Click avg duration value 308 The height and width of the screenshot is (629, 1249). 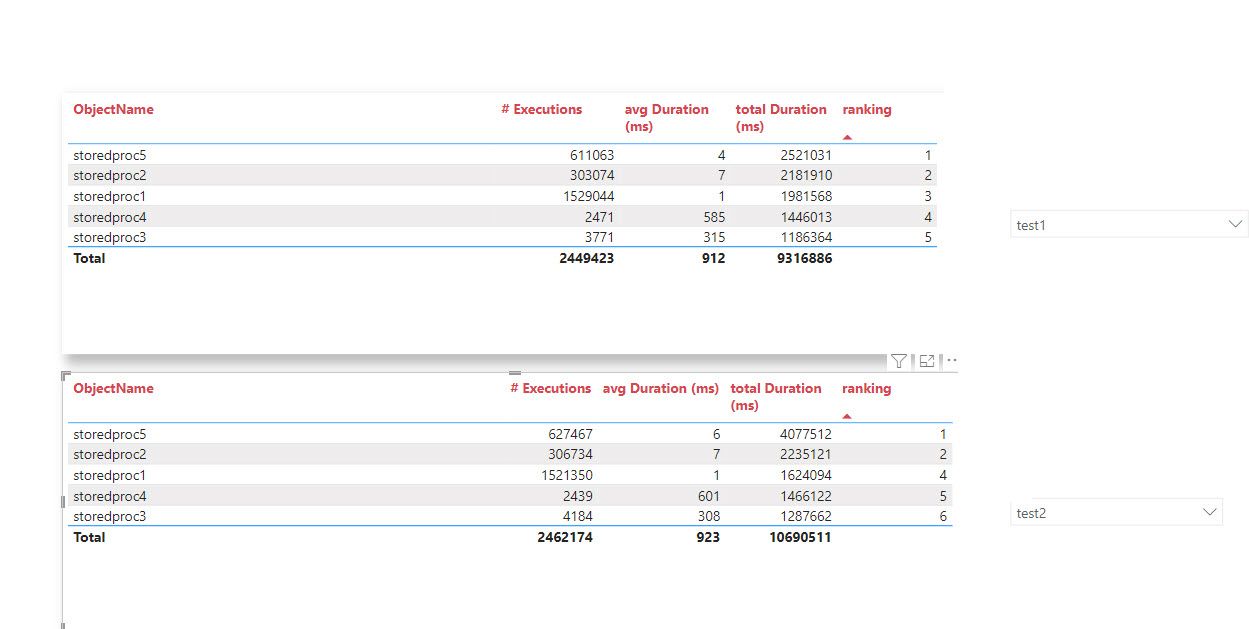(x=707, y=516)
